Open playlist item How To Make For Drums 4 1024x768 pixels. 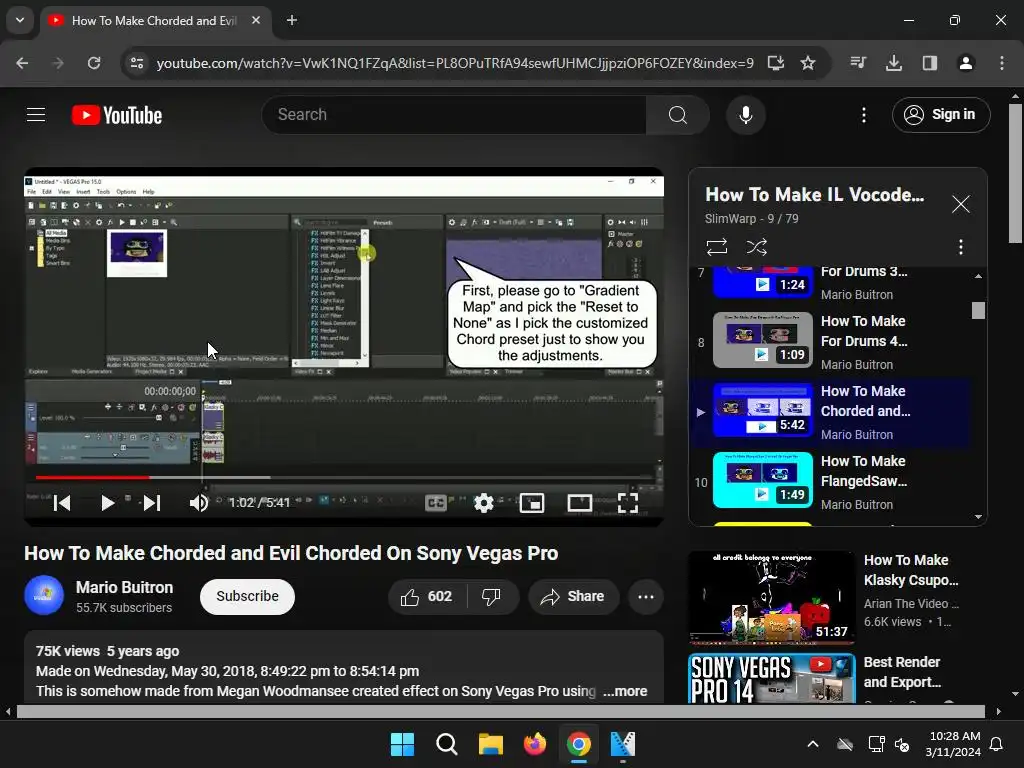coord(829,342)
